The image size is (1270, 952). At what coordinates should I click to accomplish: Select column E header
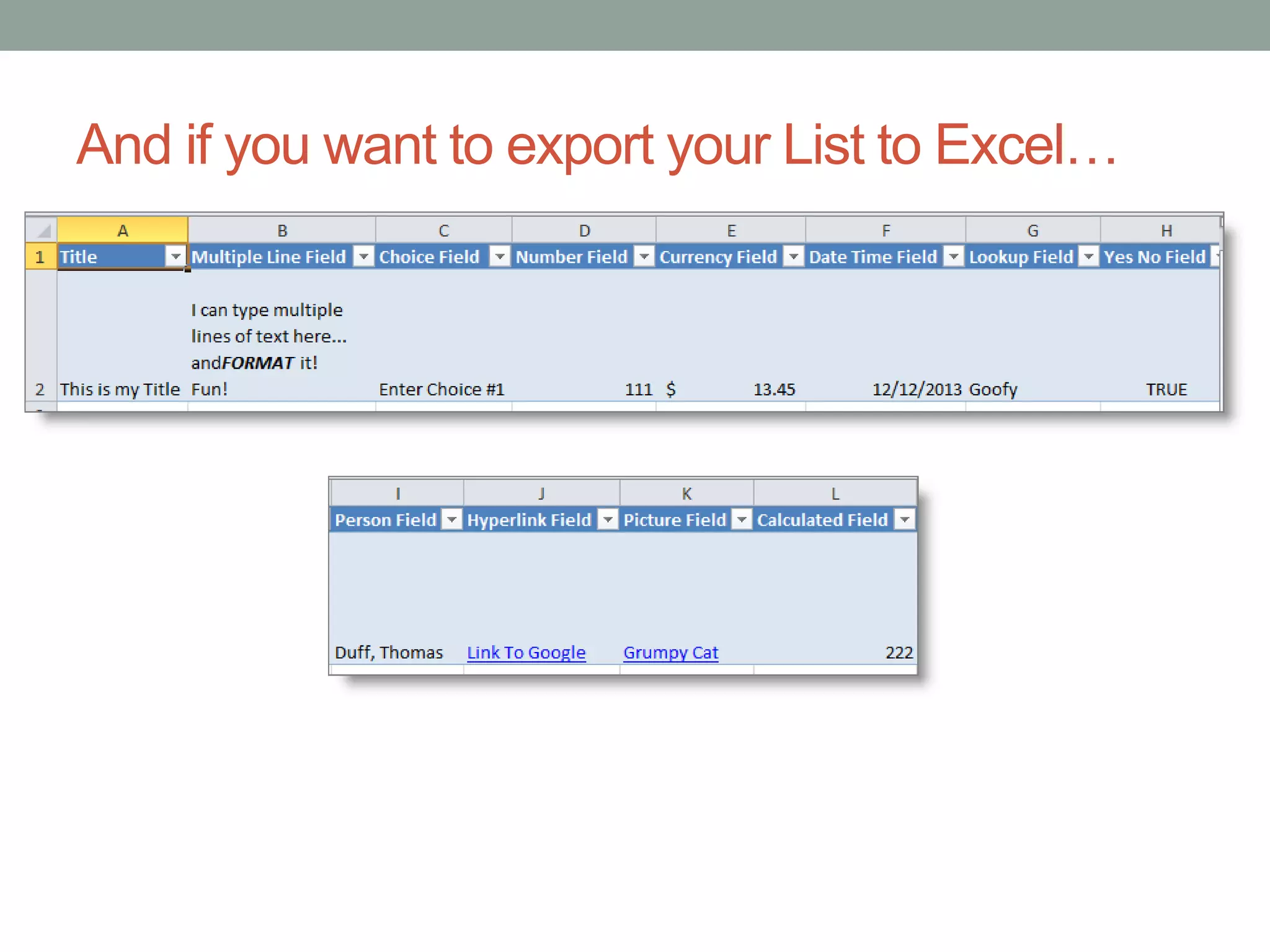tap(731, 231)
